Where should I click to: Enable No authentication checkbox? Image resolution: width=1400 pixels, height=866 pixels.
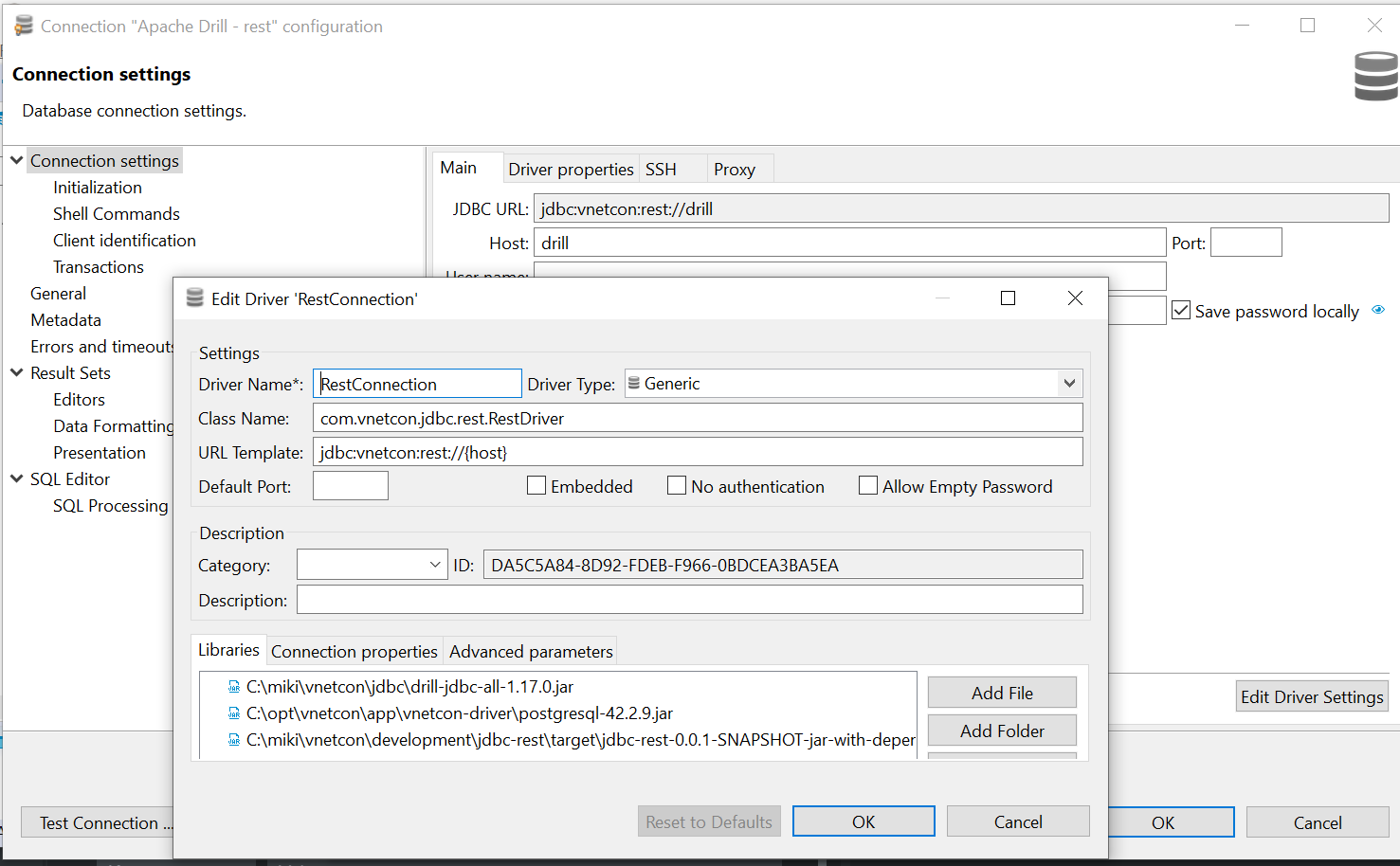677,486
